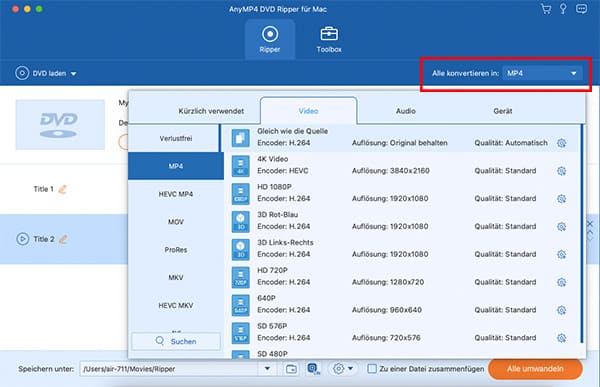Select the 640P preset icon
Image resolution: width=600 pixels, height=387 pixels.
[241, 305]
